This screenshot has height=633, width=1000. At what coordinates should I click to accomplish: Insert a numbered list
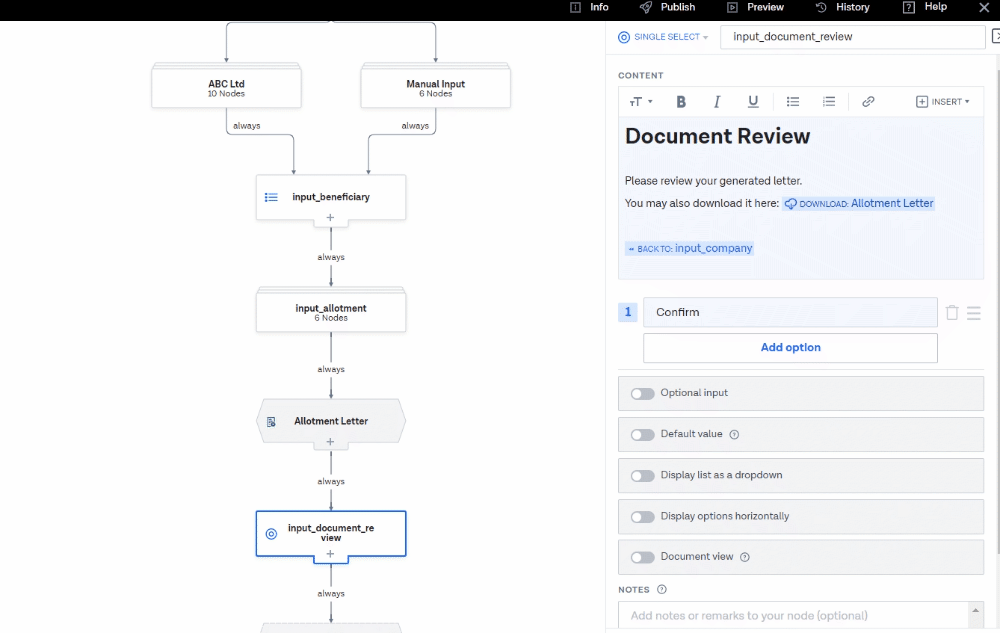pyautogui.click(x=828, y=102)
